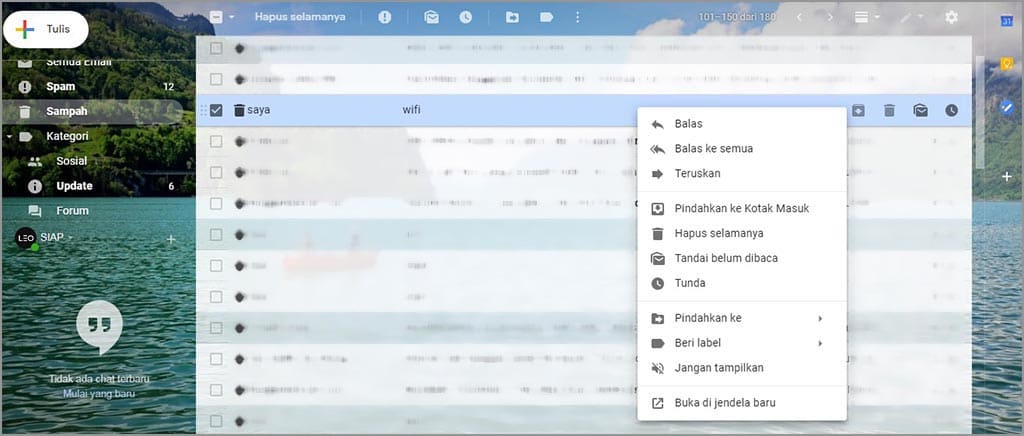Viewport: 1024px width, 436px height.
Task: Open the Google Tasks icon in side panel
Action: click(x=1007, y=106)
